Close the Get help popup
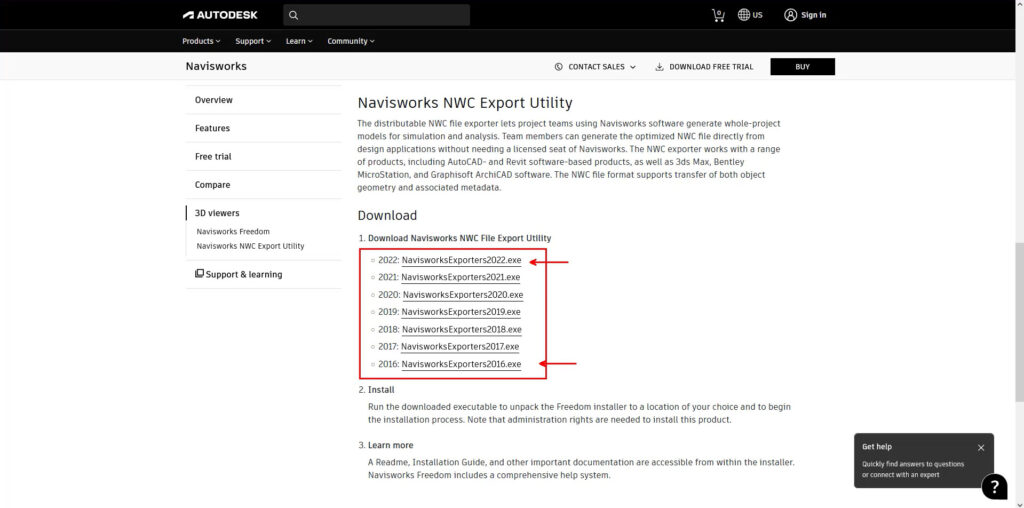 tap(981, 447)
